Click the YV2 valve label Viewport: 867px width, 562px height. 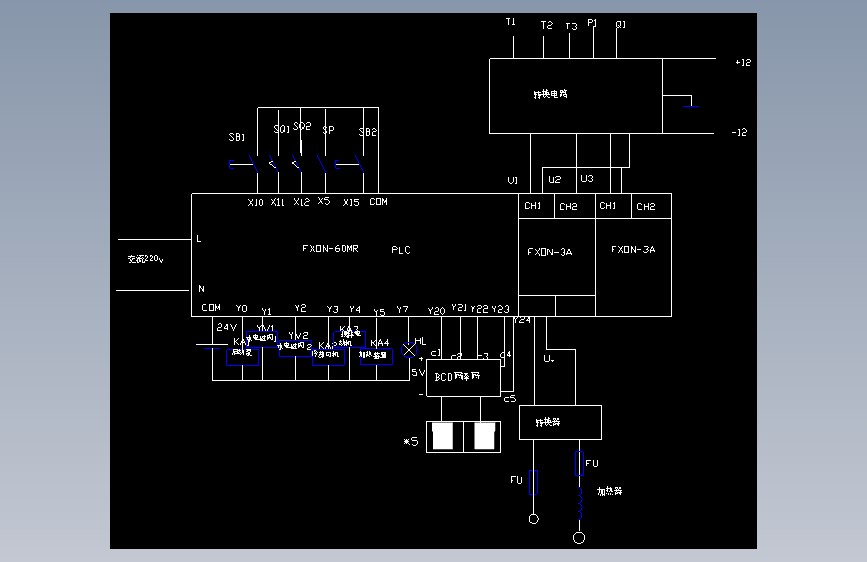coord(299,335)
